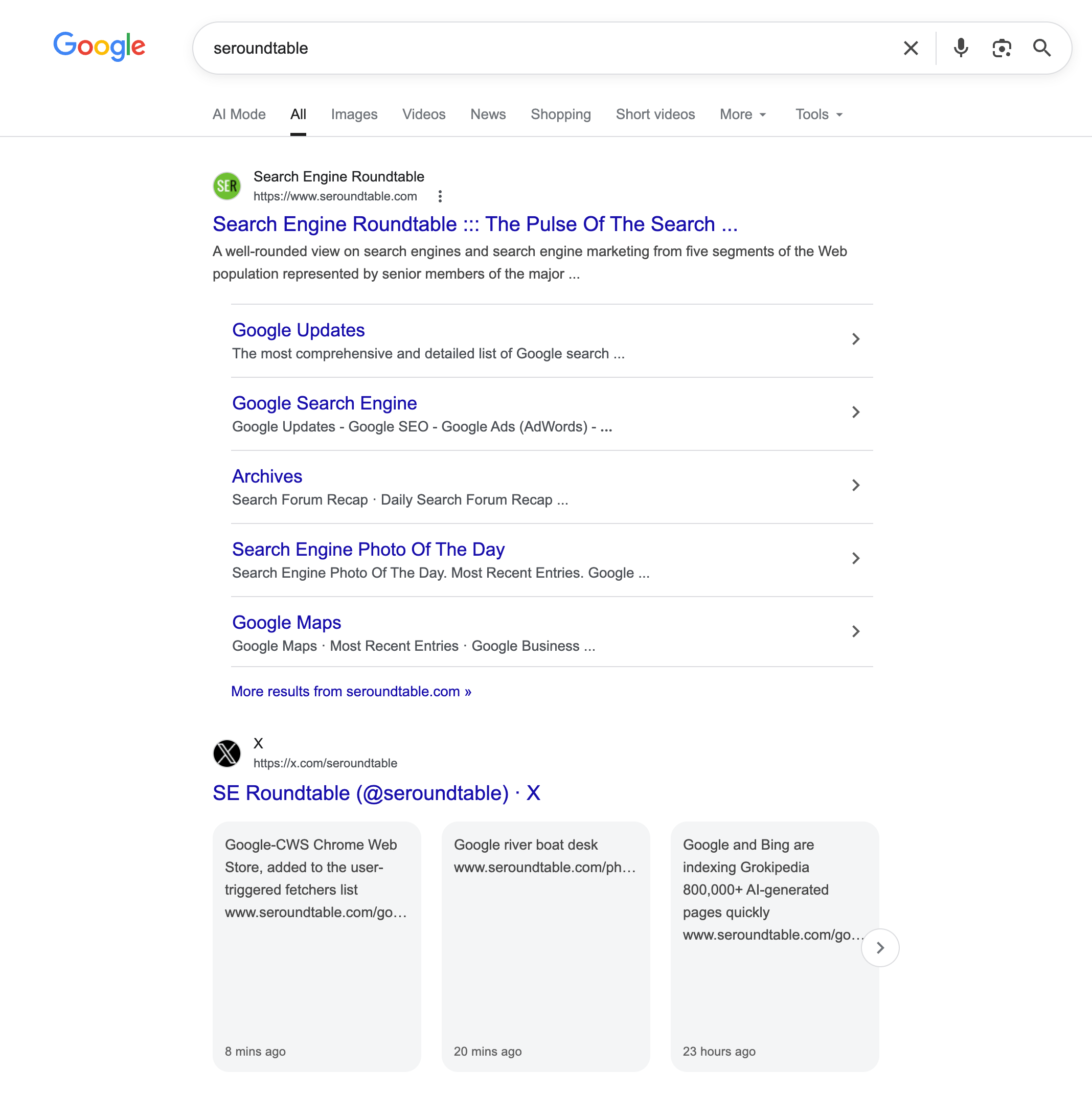This screenshot has width=1092, height=1094.
Task: Expand the More search categories dropdown
Action: click(x=742, y=115)
